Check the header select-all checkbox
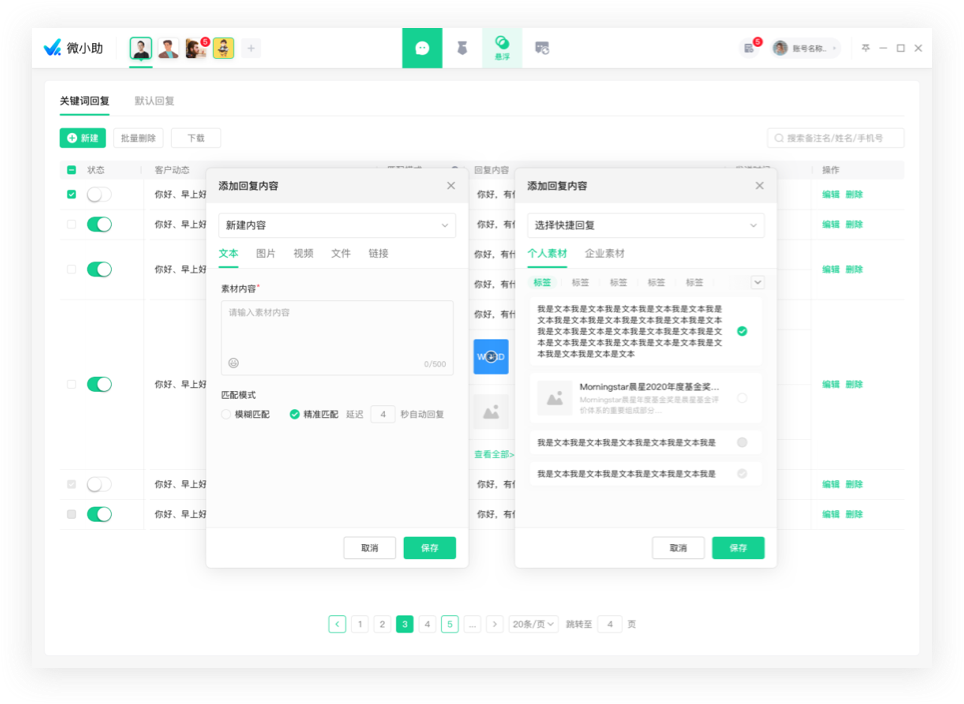The image size is (964, 704). pyautogui.click(x=71, y=170)
